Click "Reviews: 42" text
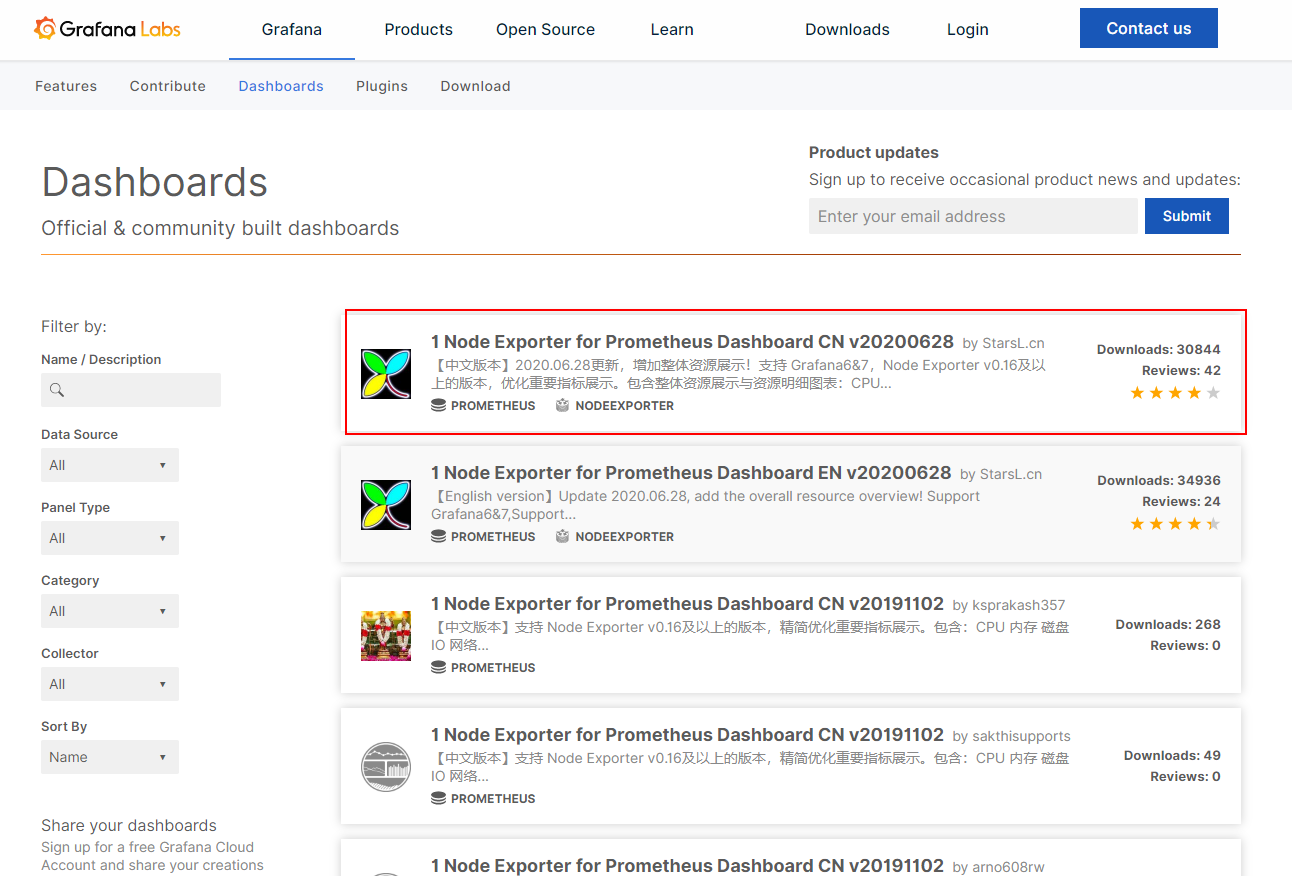 (x=1181, y=371)
